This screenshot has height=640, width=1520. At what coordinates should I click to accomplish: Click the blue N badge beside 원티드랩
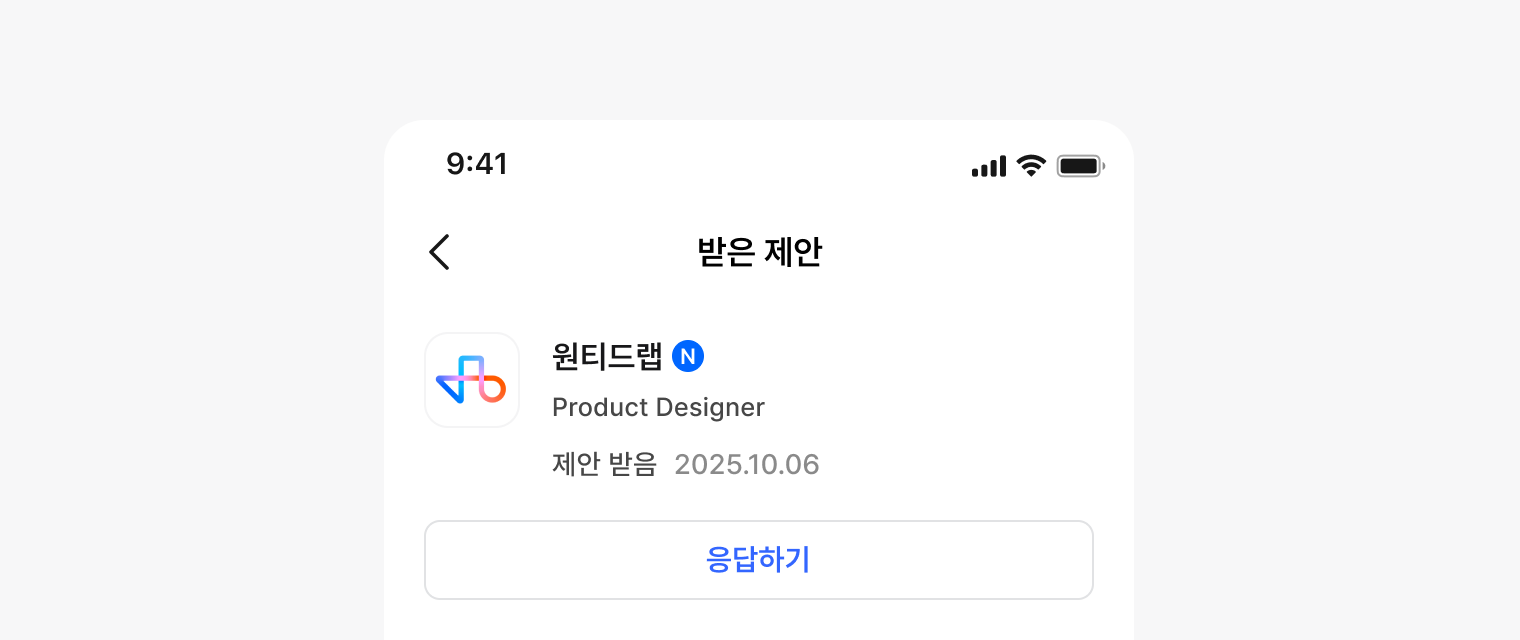(x=688, y=356)
